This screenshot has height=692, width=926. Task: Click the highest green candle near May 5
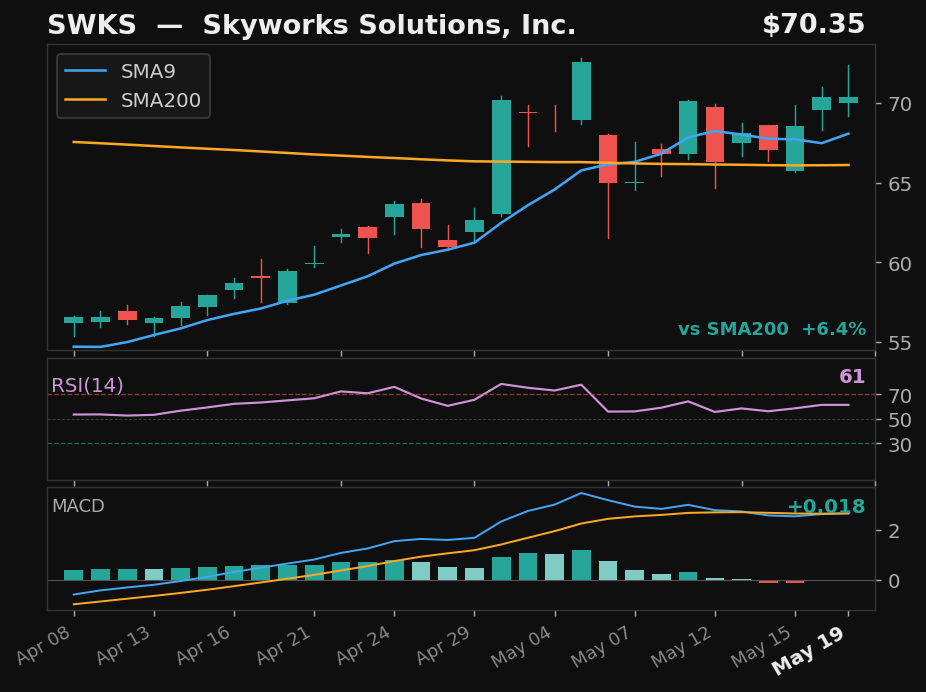pyautogui.click(x=582, y=91)
